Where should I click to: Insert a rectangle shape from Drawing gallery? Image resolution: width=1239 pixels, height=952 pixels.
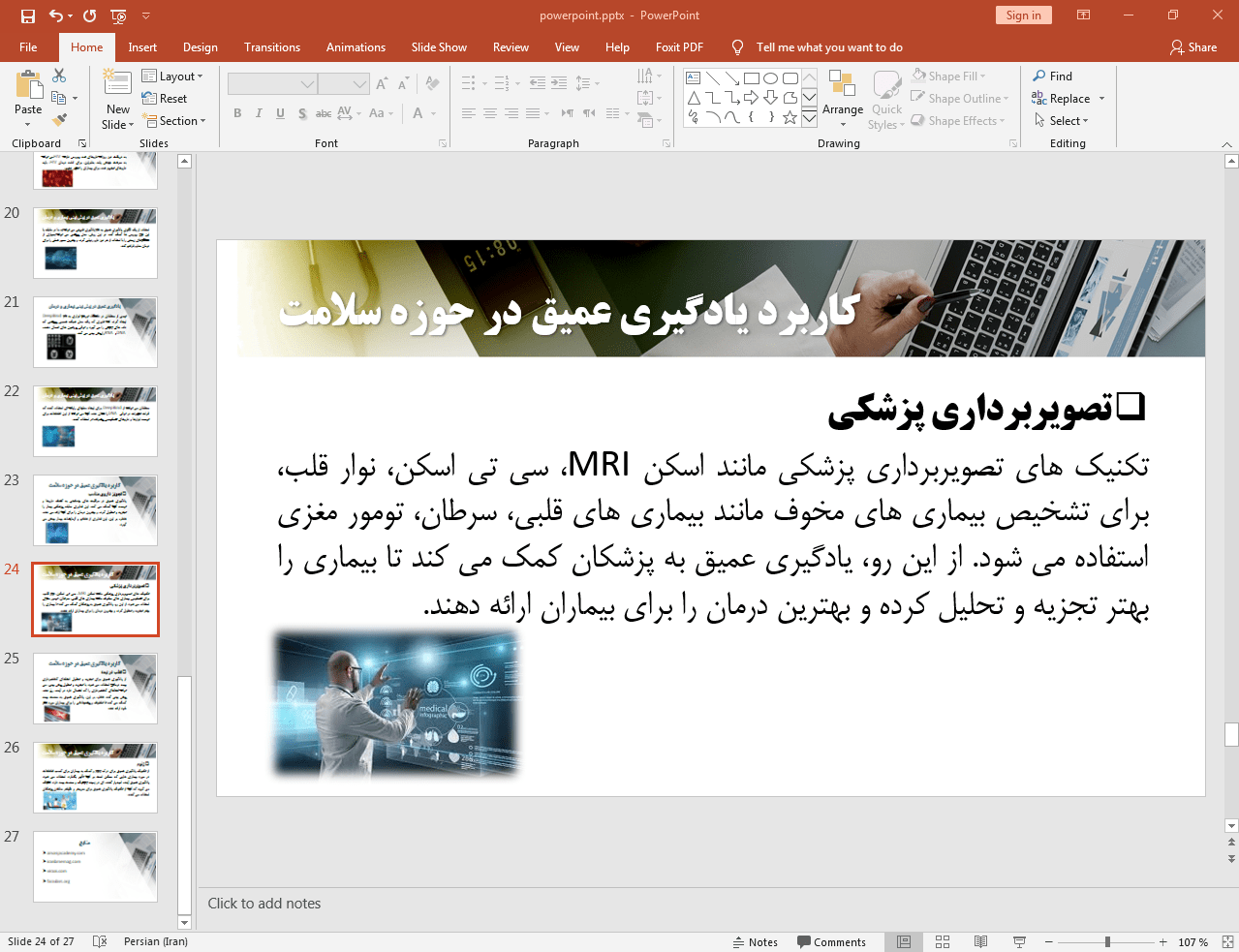[752, 77]
